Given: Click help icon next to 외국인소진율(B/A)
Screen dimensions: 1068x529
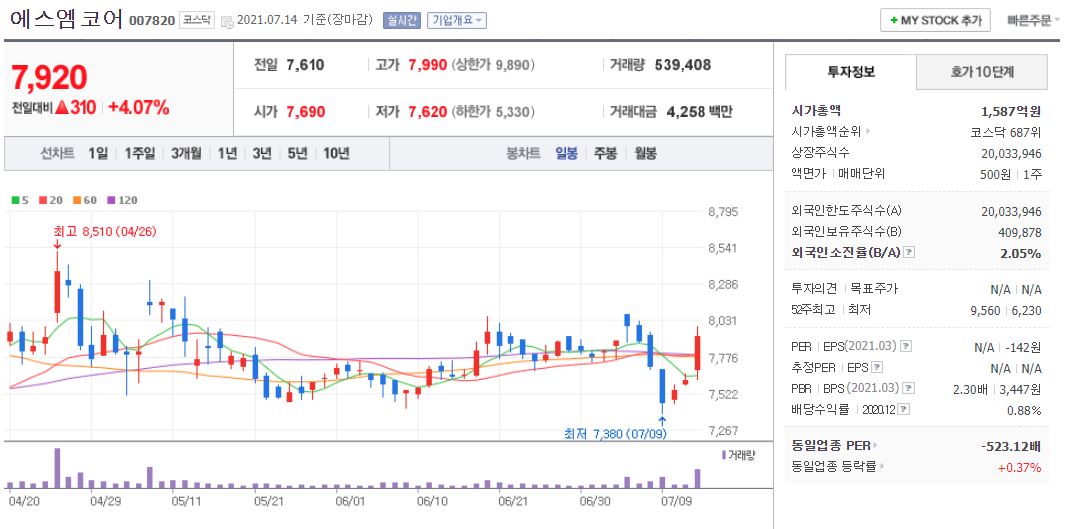Looking at the screenshot, I should pyautogui.click(x=909, y=253).
